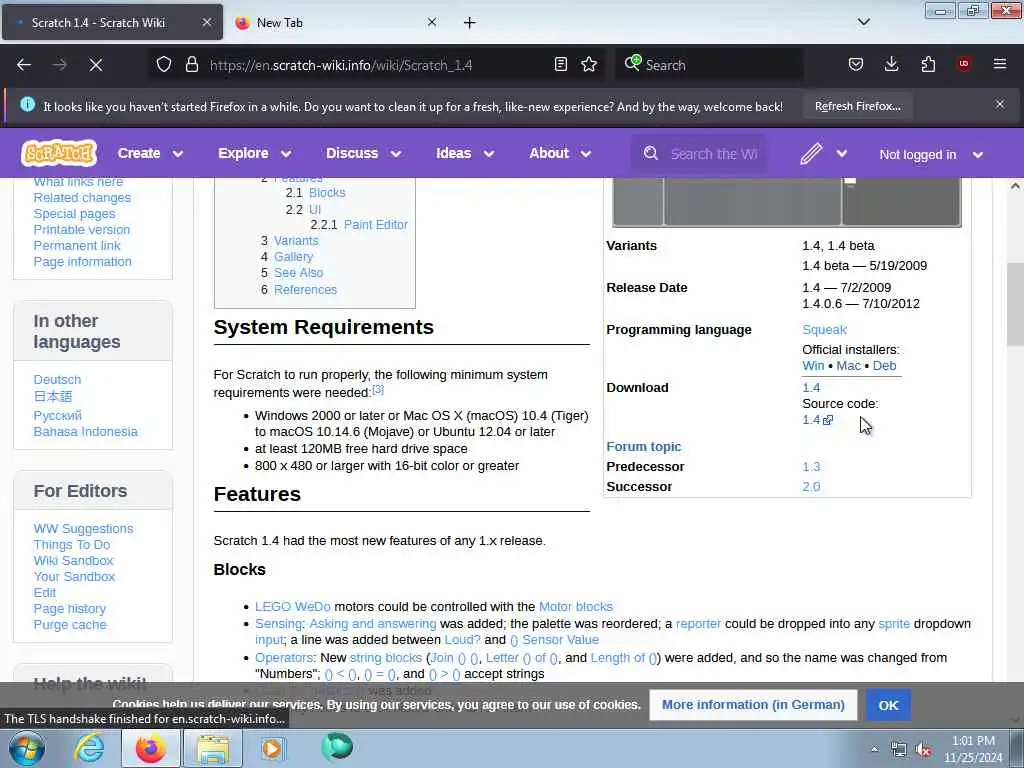Open the Firefox downloads panel
1024x768 pixels.
(891, 65)
